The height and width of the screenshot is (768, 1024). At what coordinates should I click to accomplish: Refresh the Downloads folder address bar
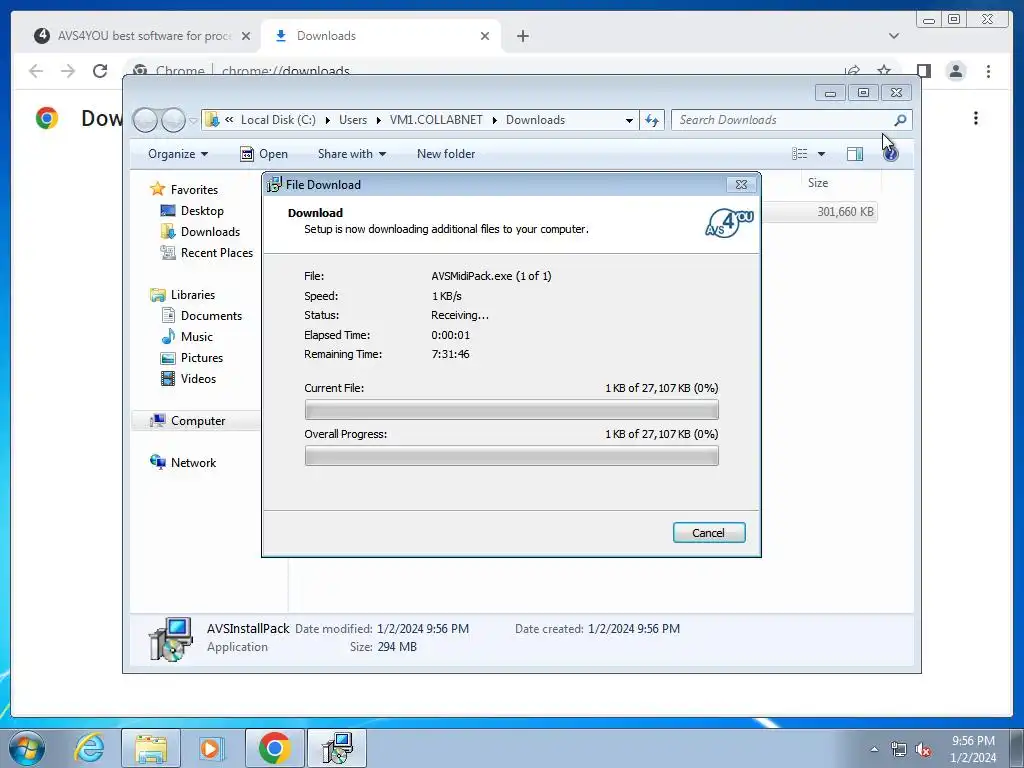[652, 120]
